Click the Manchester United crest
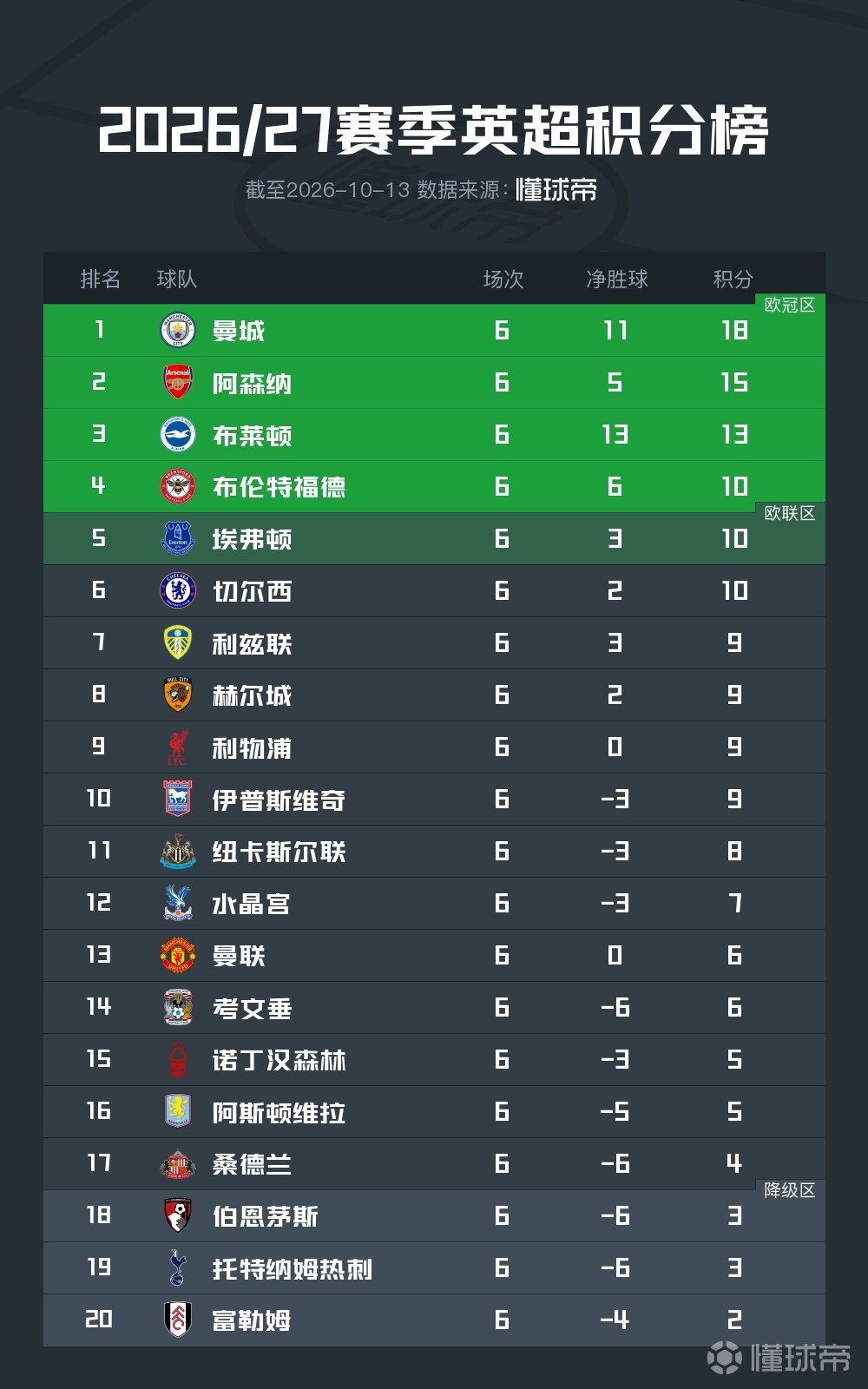Image resolution: width=868 pixels, height=1389 pixels. point(178,956)
